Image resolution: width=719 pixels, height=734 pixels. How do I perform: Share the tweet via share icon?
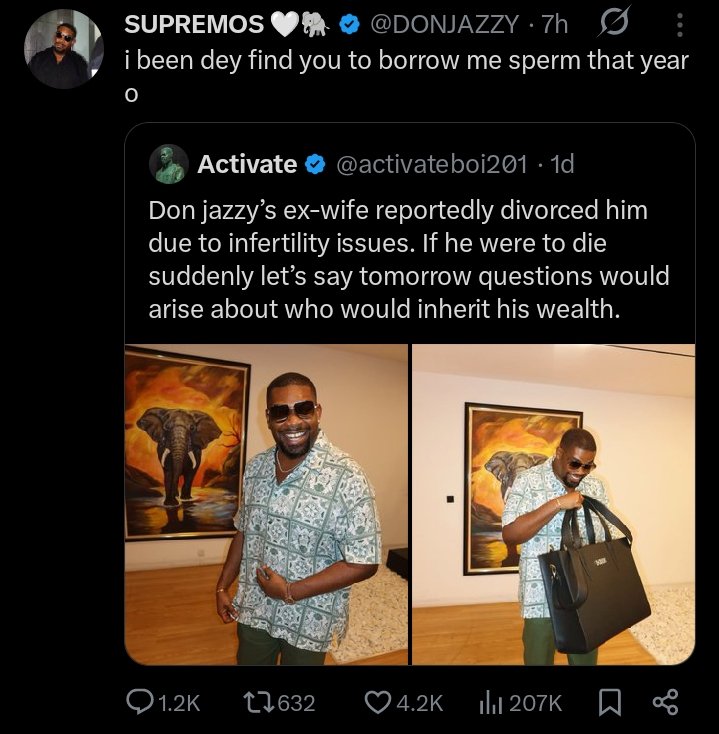664,703
